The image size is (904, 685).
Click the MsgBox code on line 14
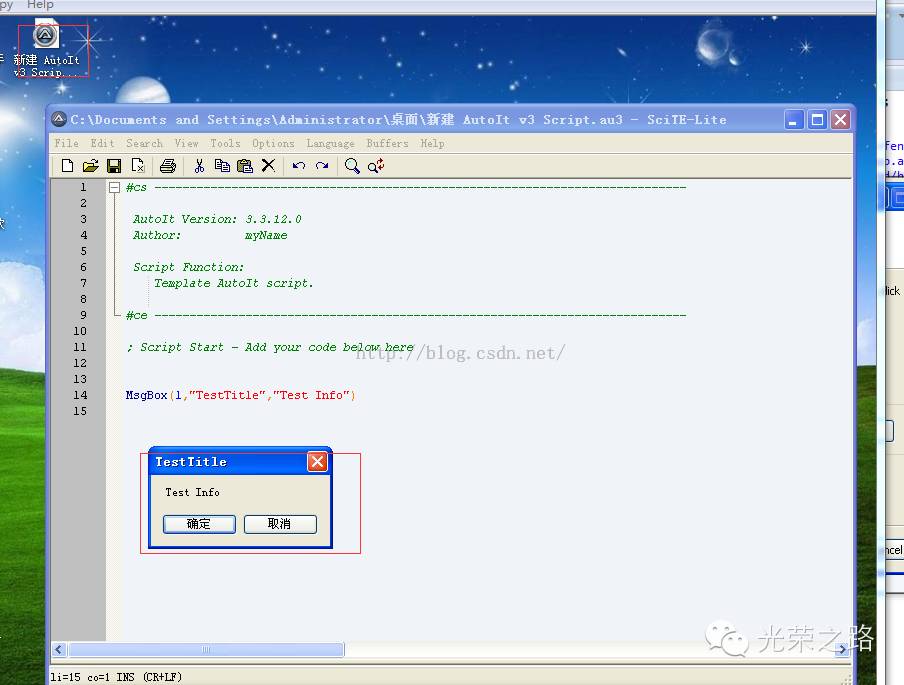(240, 395)
